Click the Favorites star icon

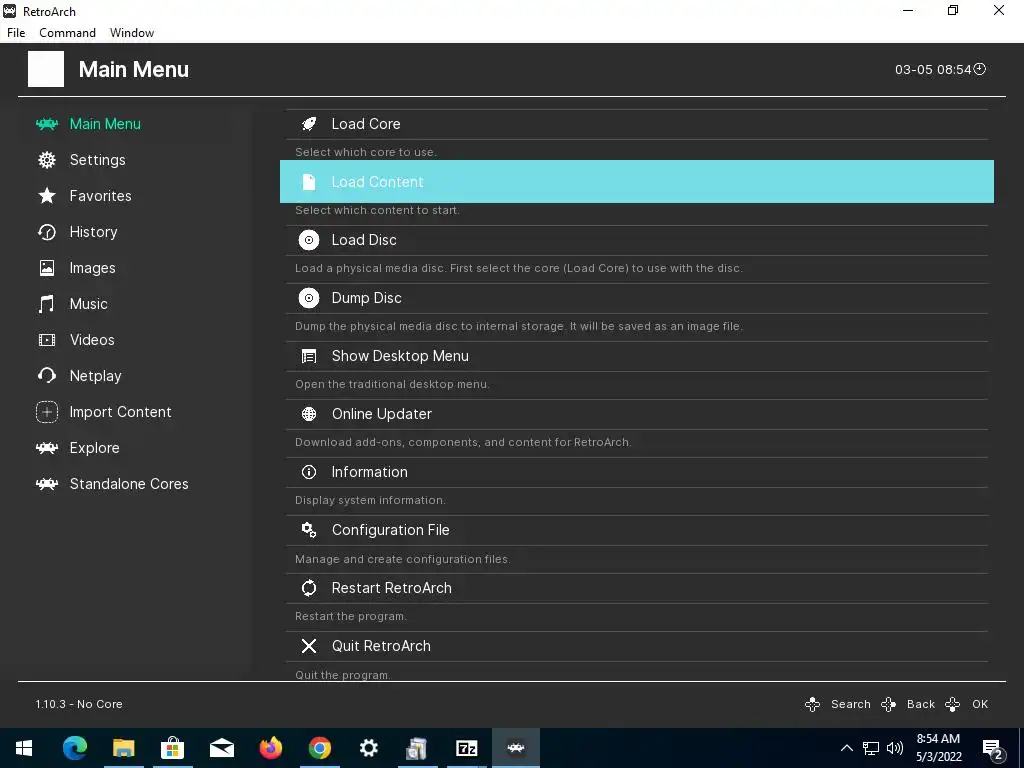47,196
